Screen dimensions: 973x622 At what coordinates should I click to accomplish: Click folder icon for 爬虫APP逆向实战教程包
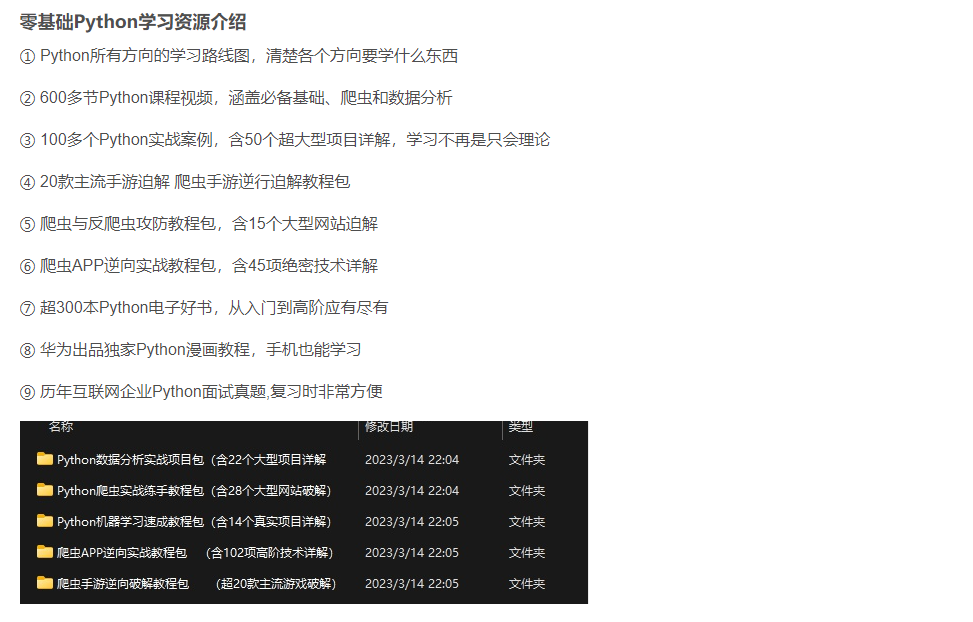(x=45, y=552)
